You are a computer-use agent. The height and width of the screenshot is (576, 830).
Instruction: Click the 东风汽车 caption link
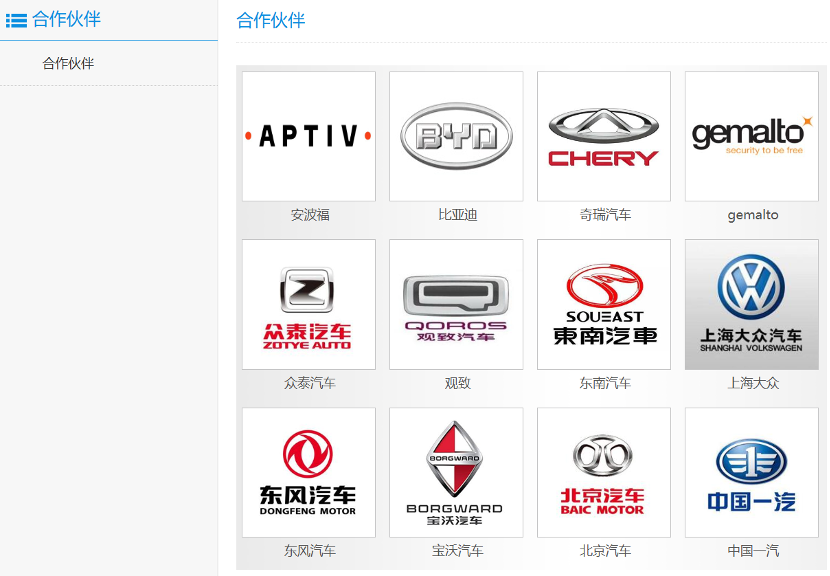pyautogui.click(x=310, y=551)
